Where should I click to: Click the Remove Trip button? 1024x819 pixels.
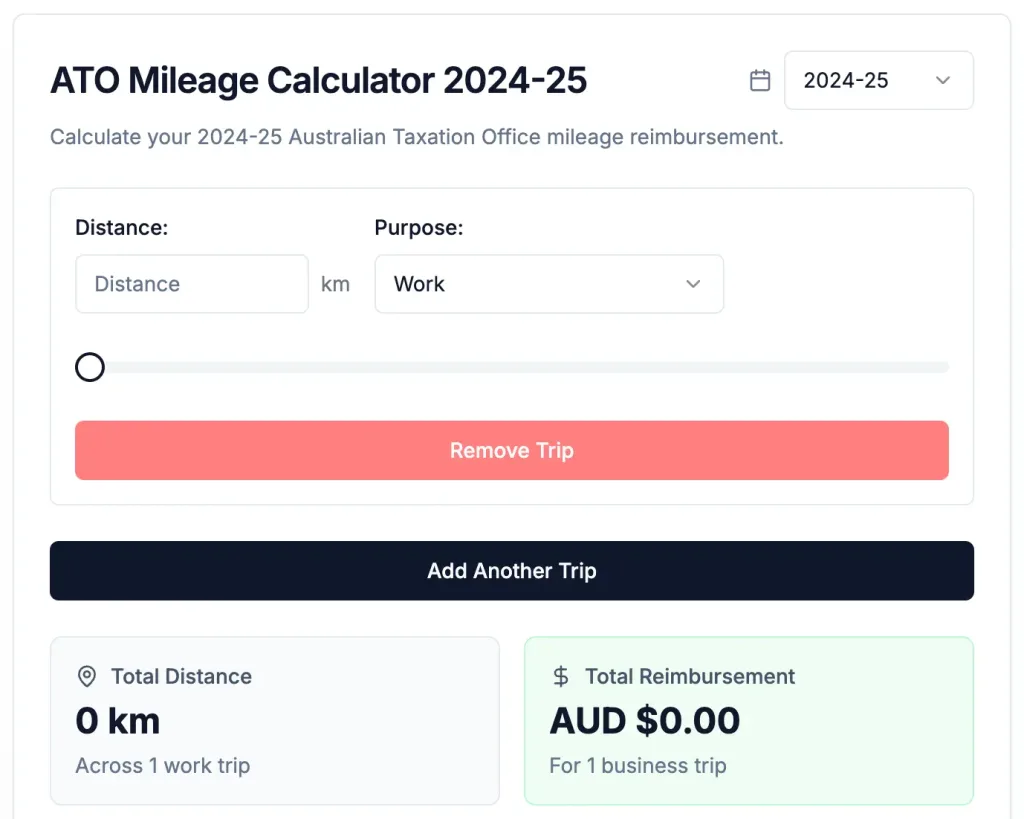click(512, 450)
